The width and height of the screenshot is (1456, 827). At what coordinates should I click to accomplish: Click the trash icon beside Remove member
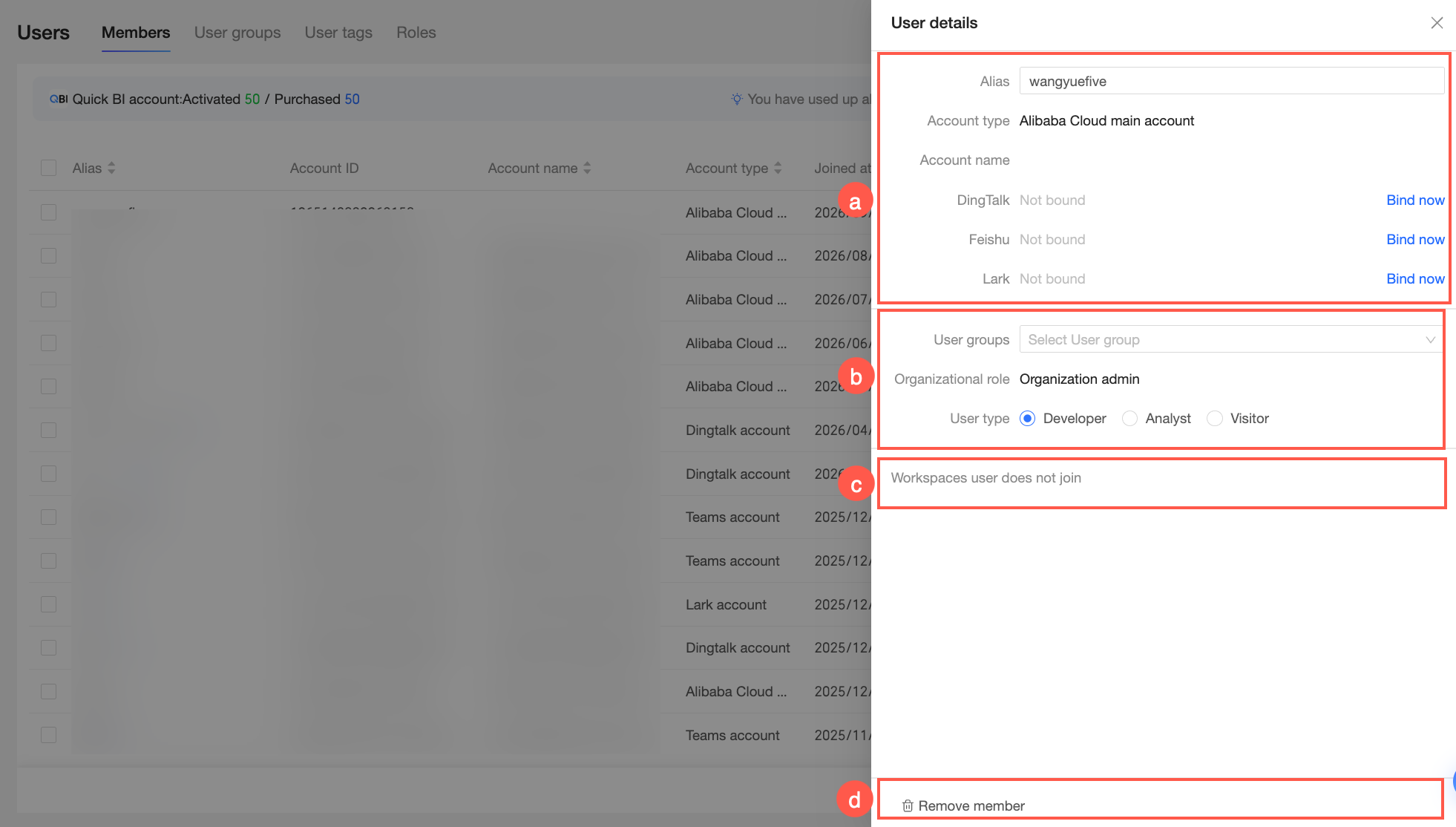(907, 805)
